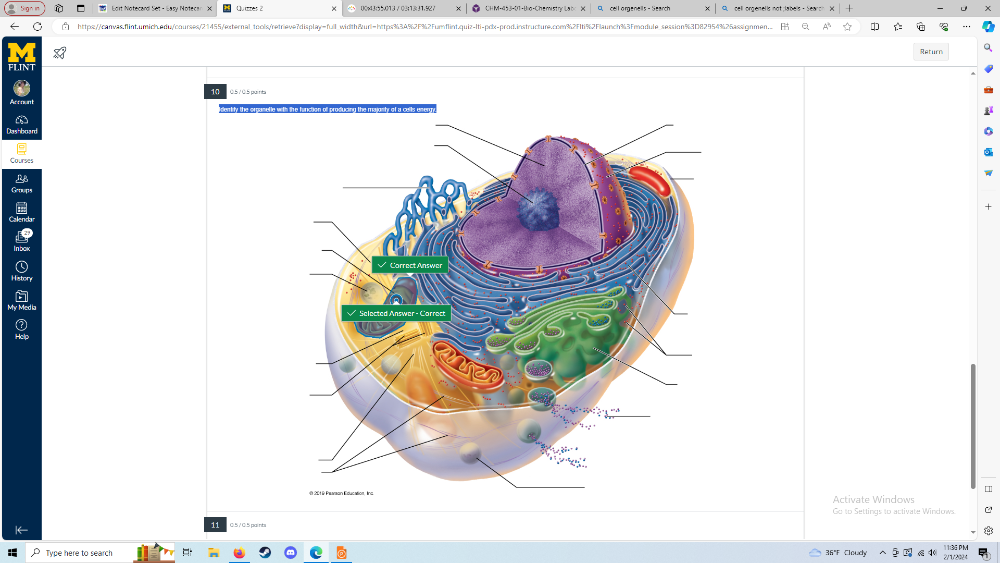Open the Account profile avatar
The width and height of the screenshot is (1000, 563).
(21, 90)
